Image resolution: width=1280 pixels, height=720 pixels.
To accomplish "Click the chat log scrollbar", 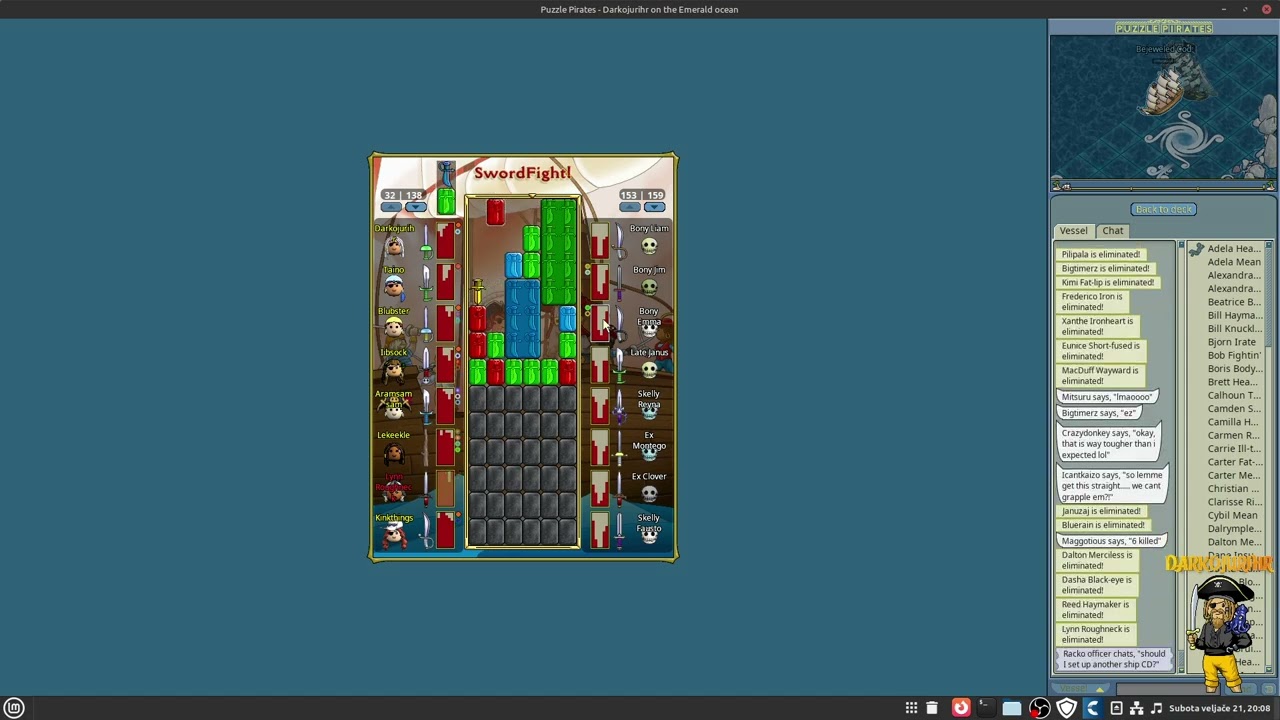I will coord(1180,455).
